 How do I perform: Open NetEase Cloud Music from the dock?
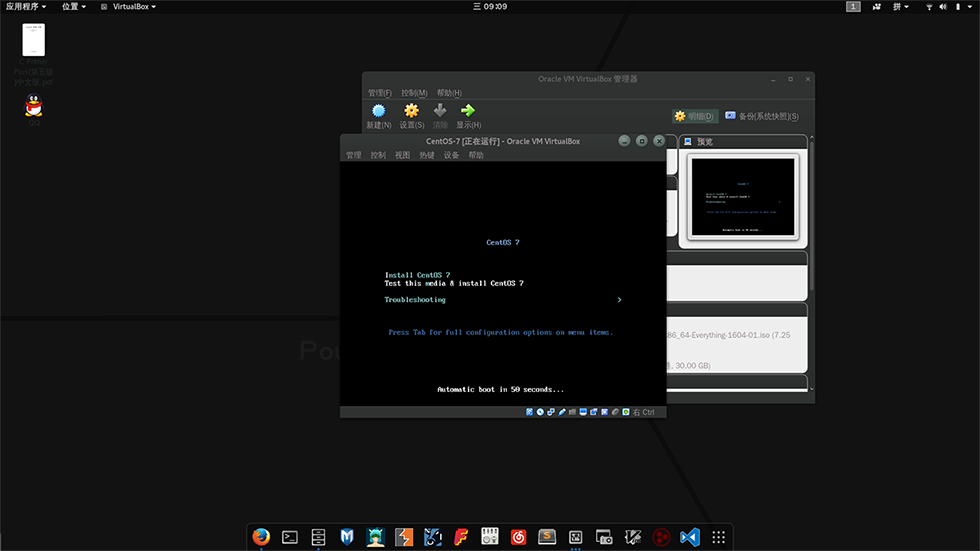[x=518, y=536]
